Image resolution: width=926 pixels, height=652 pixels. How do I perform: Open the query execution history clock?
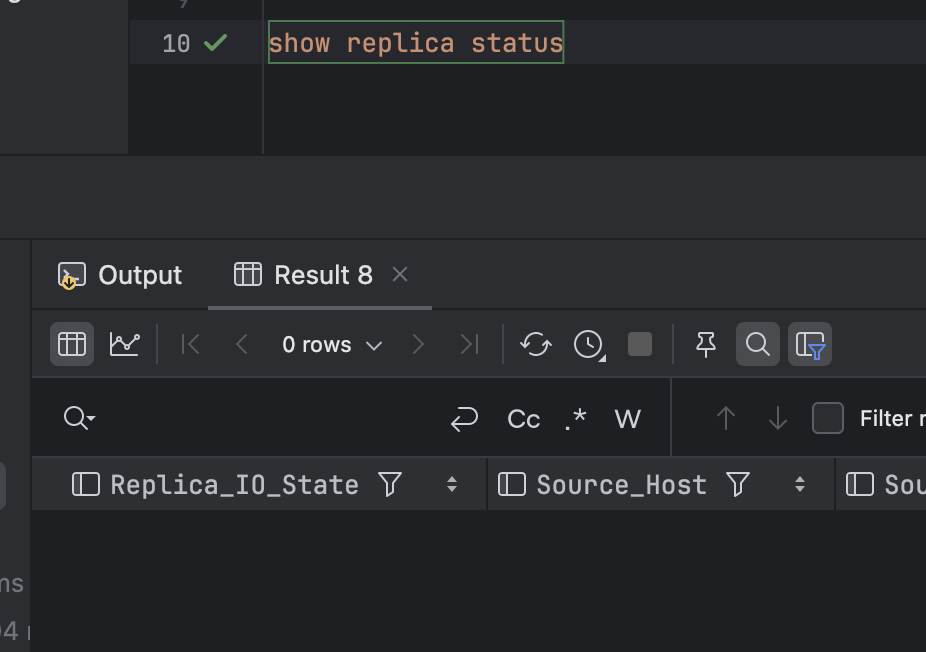coord(589,344)
